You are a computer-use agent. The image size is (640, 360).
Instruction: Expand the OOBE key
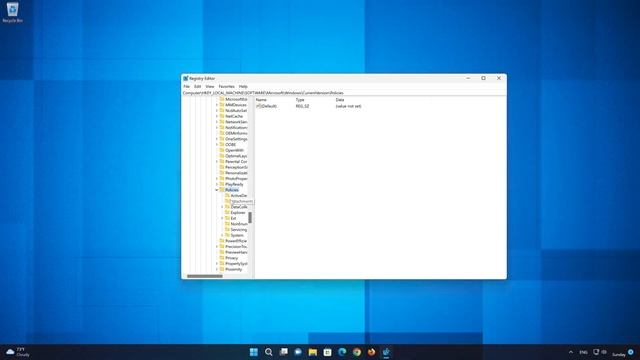click(x=217, y=144)
